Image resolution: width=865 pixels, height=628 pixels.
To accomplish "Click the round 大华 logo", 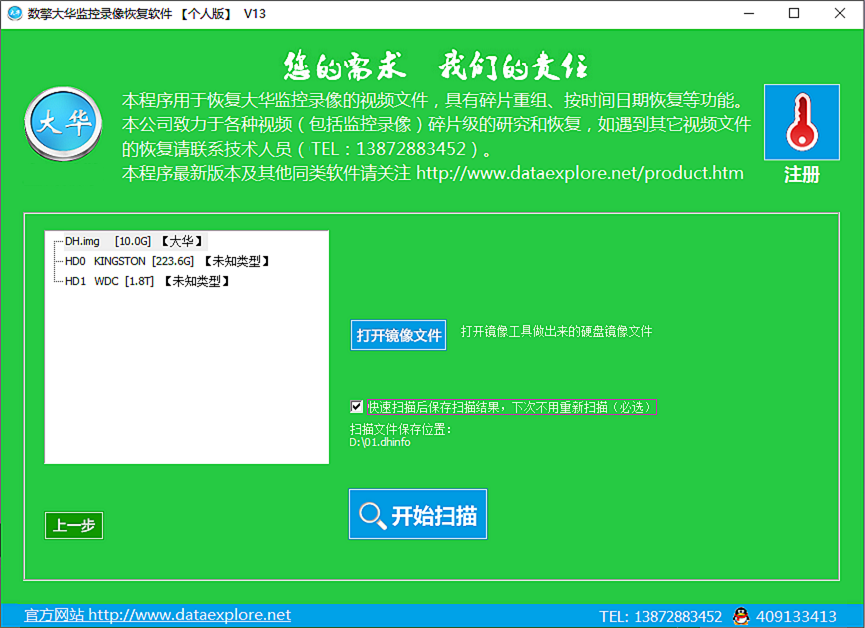I will click(x=63, y=124).
